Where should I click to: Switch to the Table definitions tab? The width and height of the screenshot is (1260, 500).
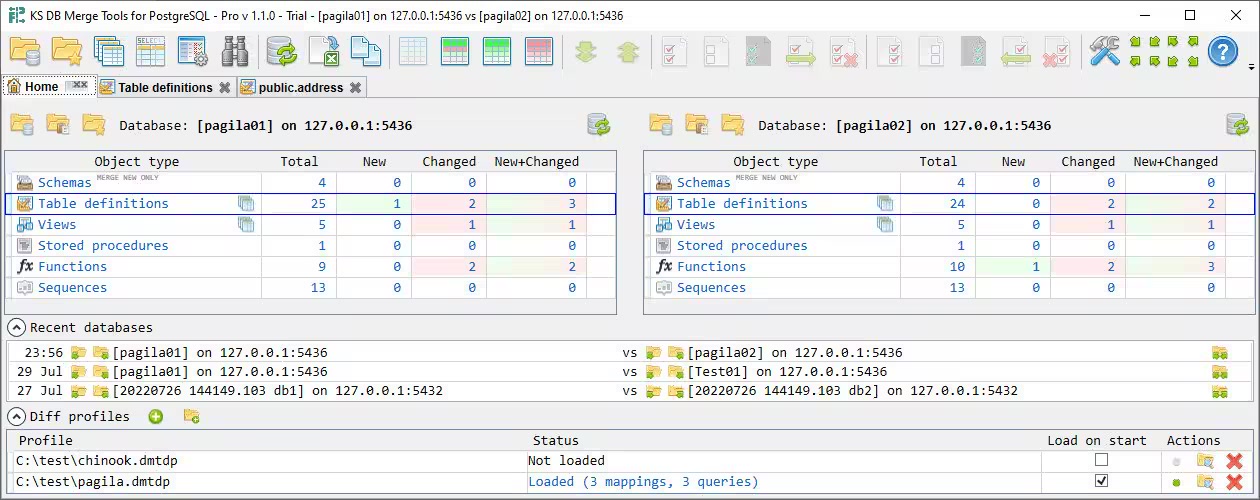pos(165,88)
